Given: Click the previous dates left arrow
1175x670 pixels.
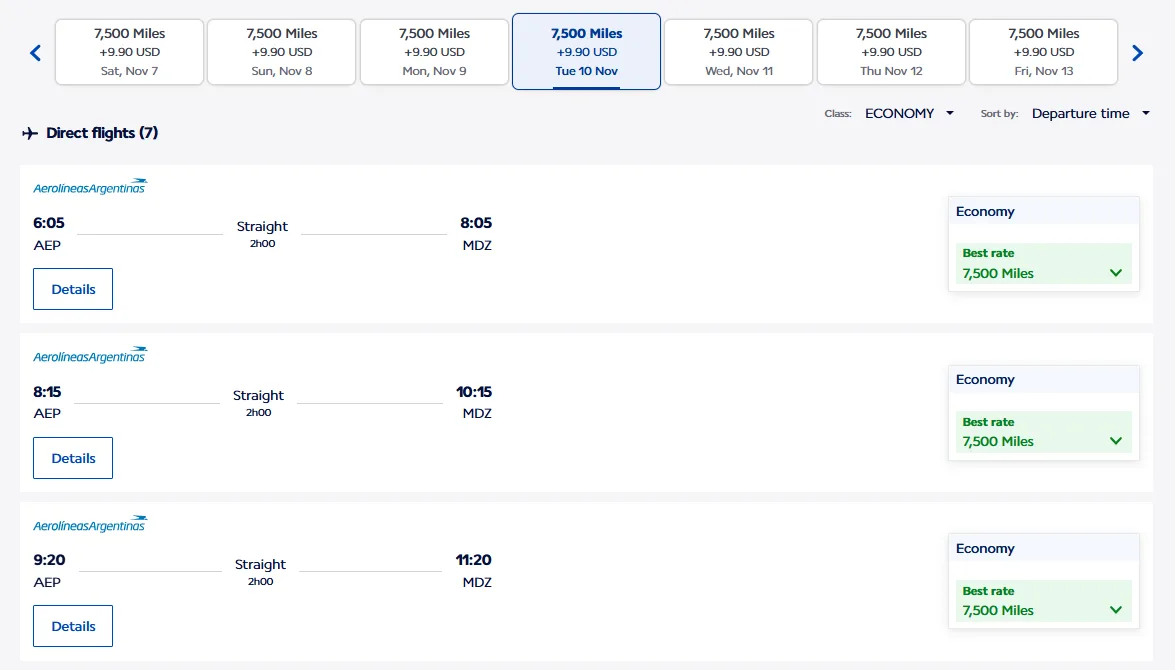Looking at the screenshot, I should pos(36,53).
